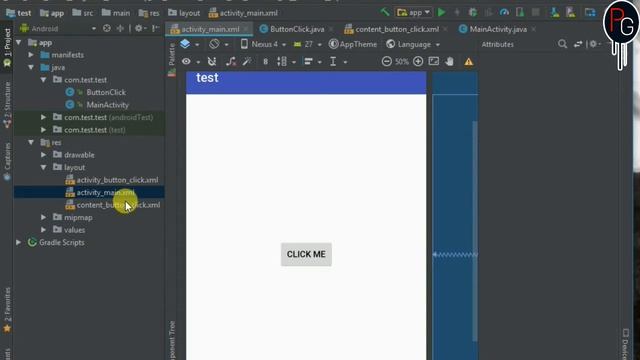Collapse the java folder
The width and height of the screenshot is (640, 360).
tap(31, 67)
